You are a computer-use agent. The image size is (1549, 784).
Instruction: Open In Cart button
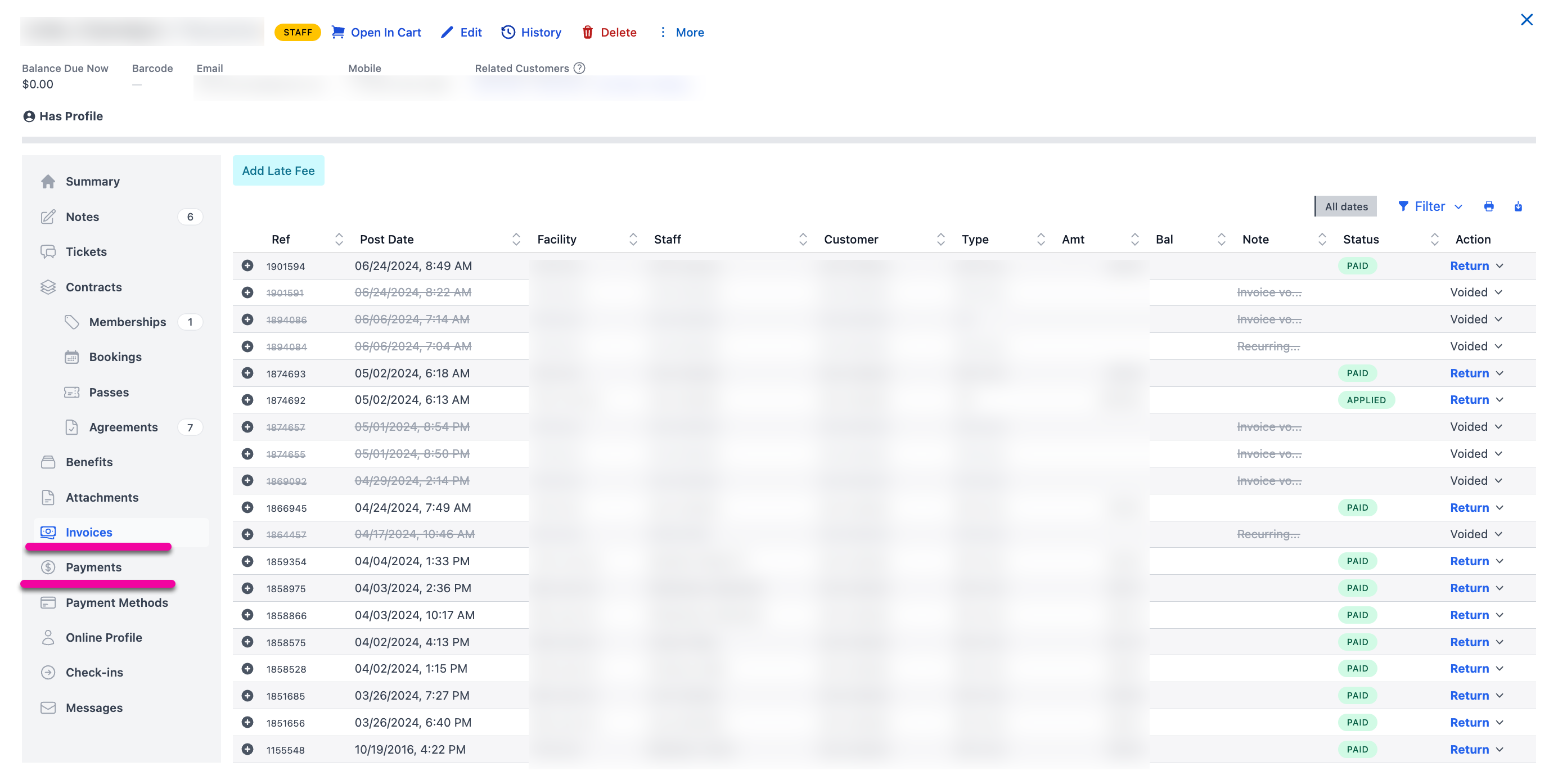click(x=376, y=32)
